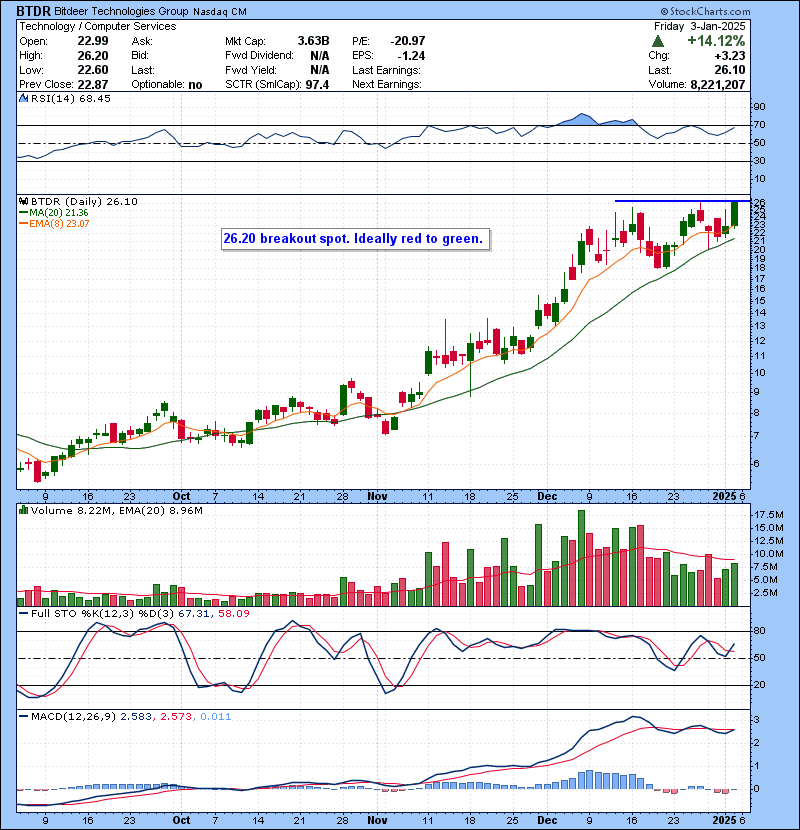Click the volume bars icon beside Volume 8.22M
Screen dimensions: 800x830
(23, 511)
